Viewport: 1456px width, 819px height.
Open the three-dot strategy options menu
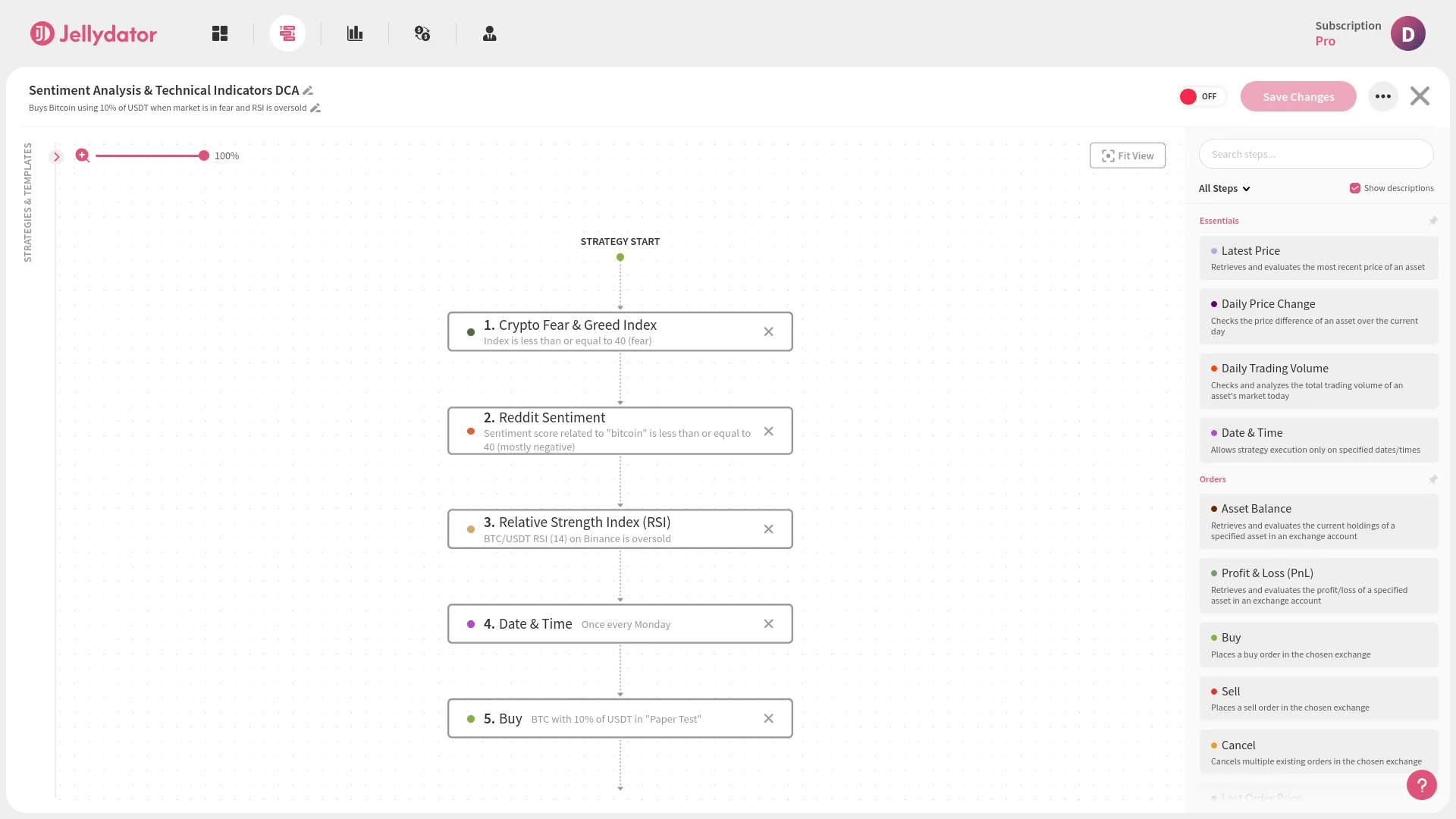[1383, 96]
